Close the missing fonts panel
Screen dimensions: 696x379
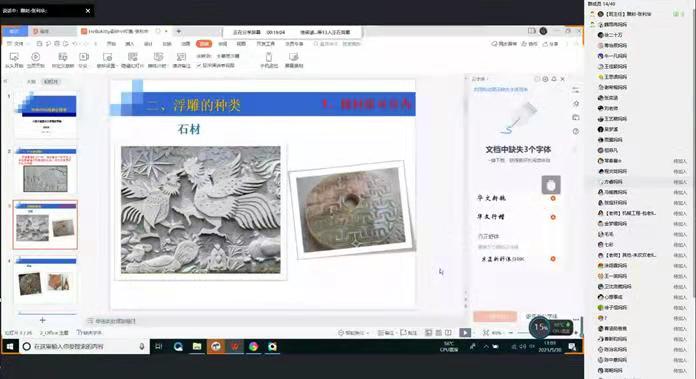[x=562, y=79]
